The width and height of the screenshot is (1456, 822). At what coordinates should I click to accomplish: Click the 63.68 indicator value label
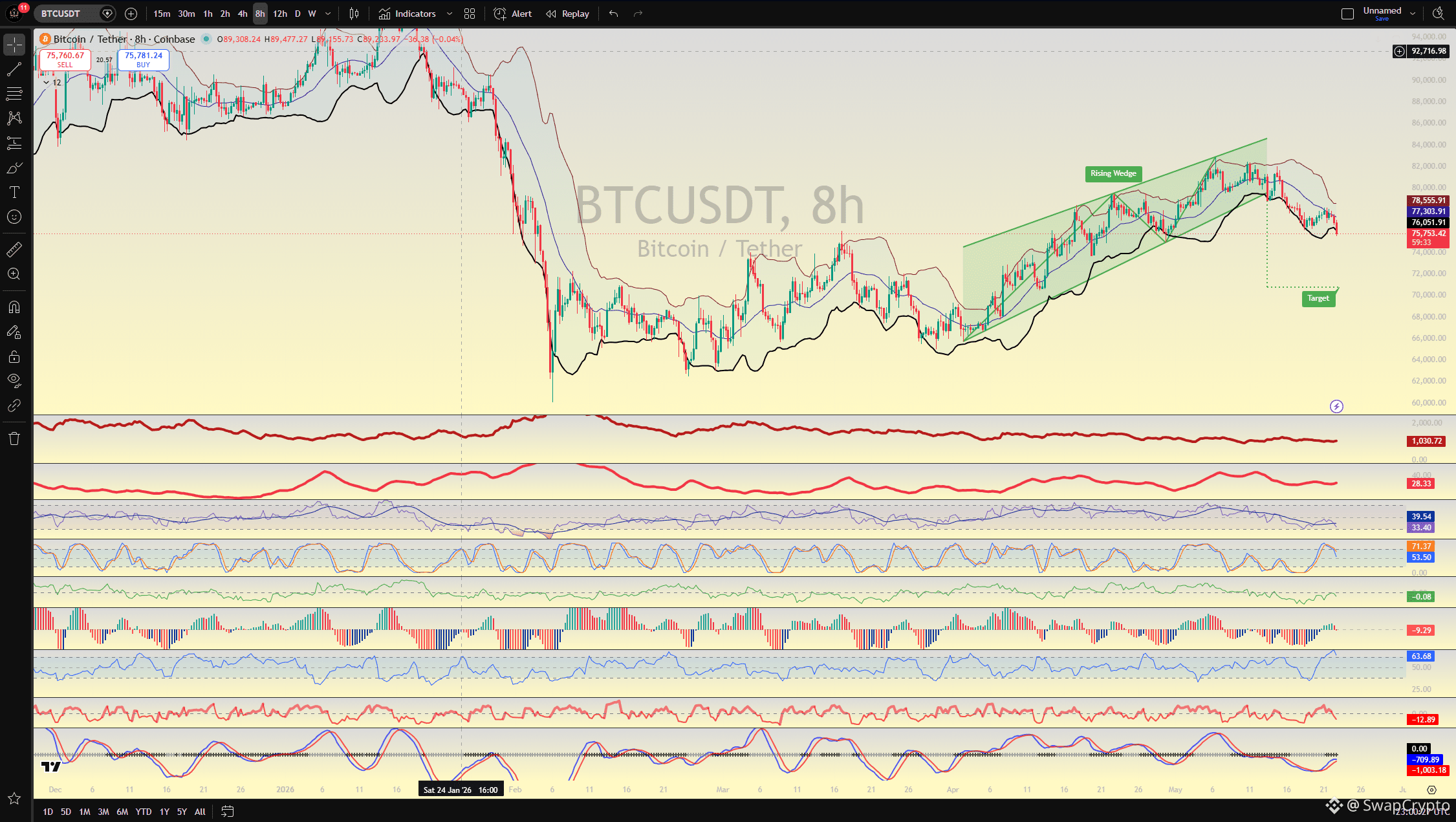pyautogui.click(x=1421, y=656)
